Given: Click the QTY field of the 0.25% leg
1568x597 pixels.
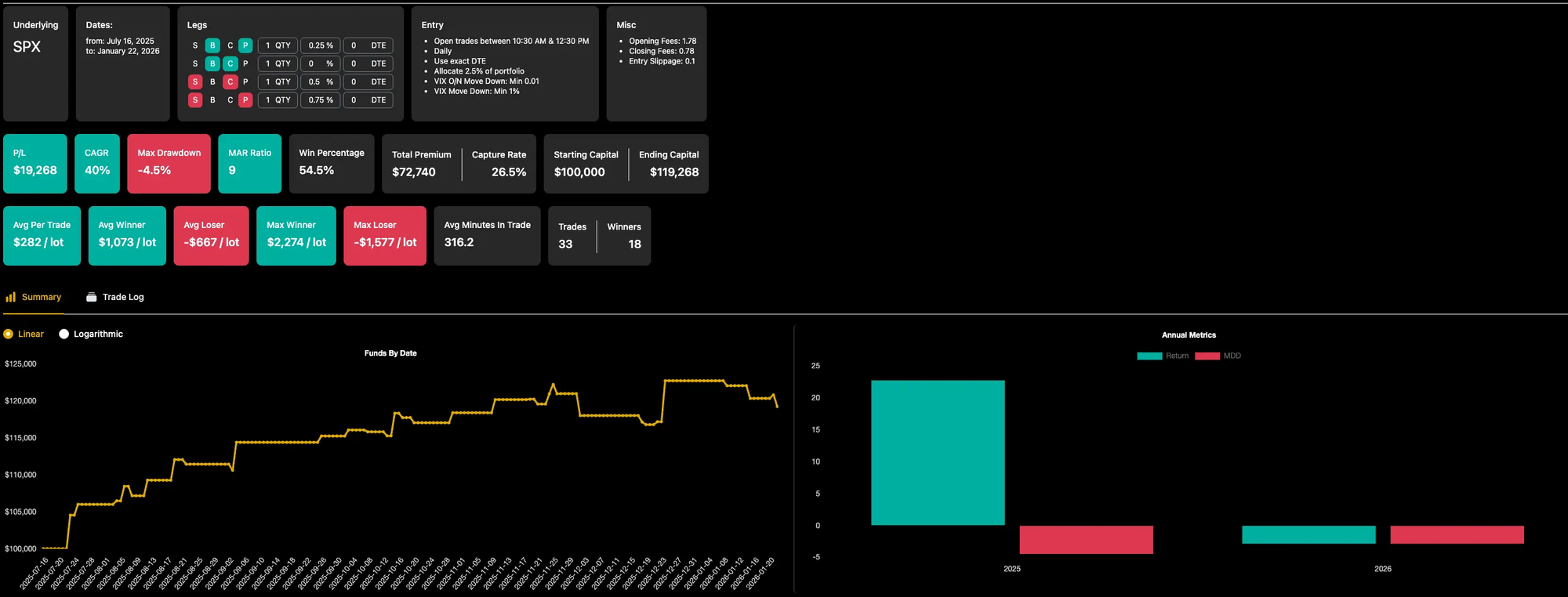Looking at the screenshot, I should [278, 45].
